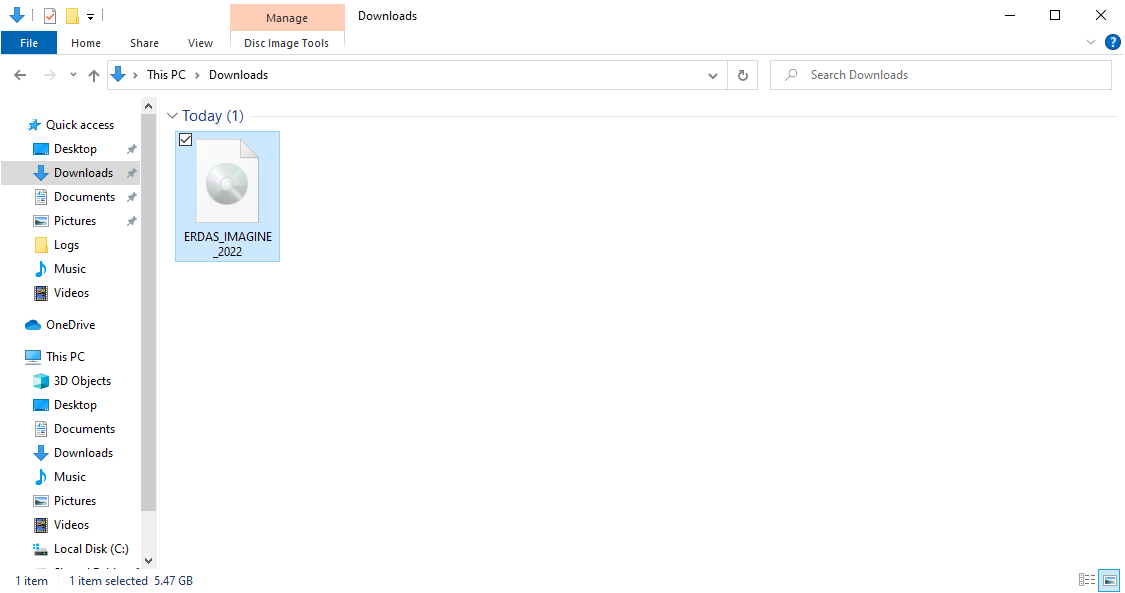Open the File menu
This screenshot has width=1125, height=593.
tap(29, 43)
